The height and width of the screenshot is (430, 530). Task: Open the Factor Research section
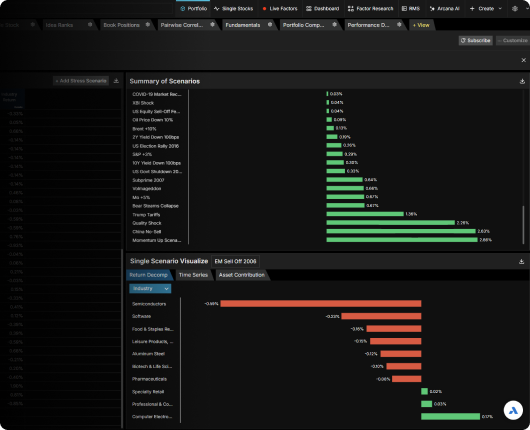[371, 8]
